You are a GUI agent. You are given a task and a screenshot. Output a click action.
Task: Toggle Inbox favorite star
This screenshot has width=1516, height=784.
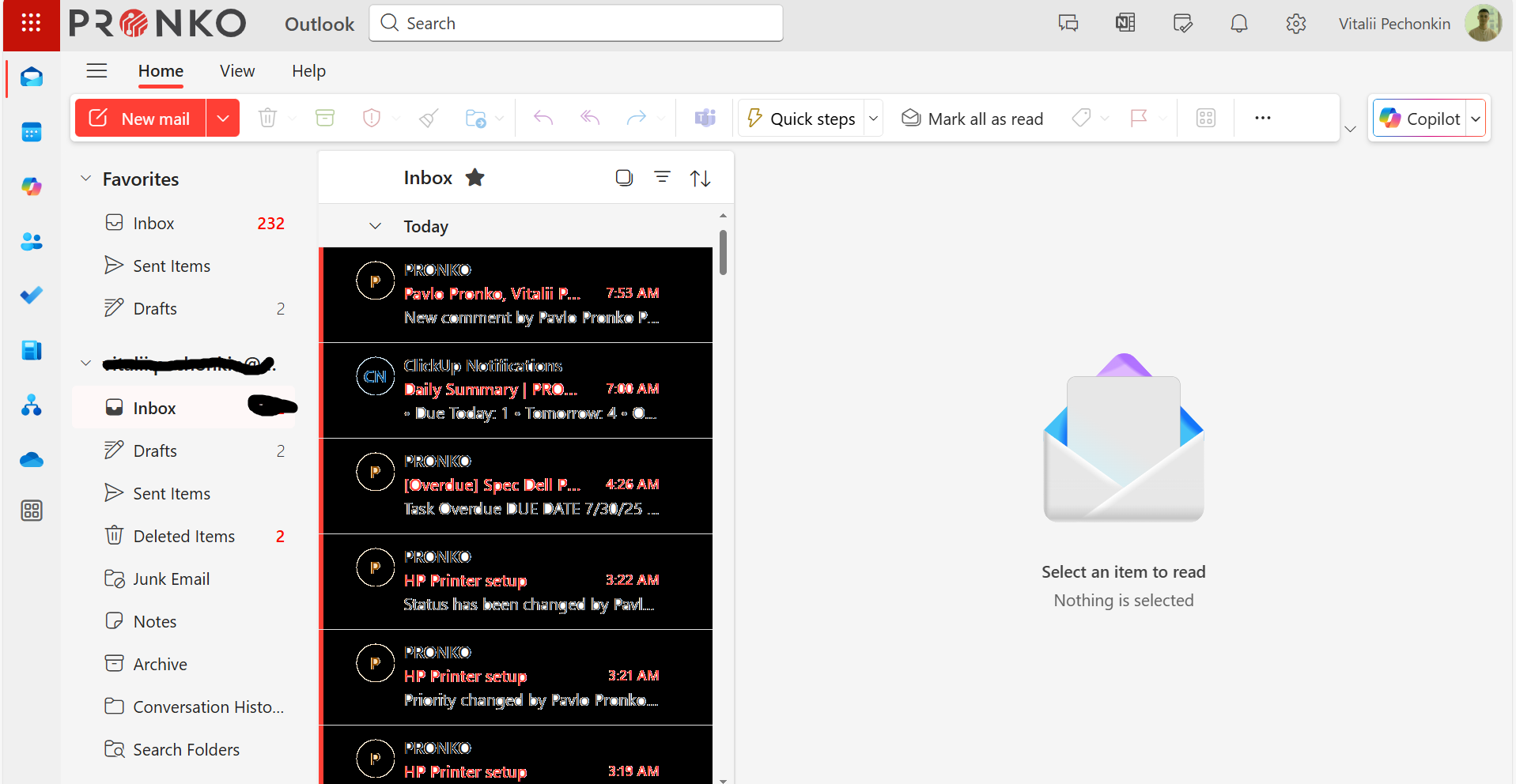(474, 178)
